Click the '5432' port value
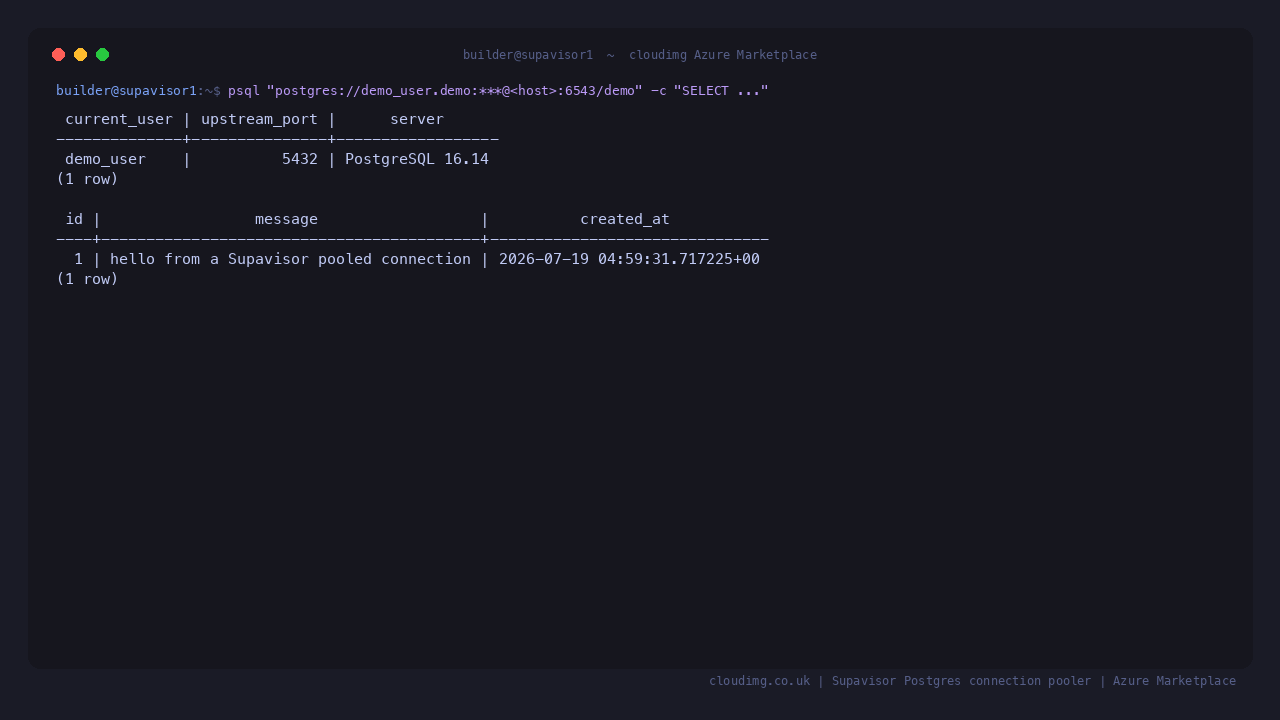 point(300,159)
